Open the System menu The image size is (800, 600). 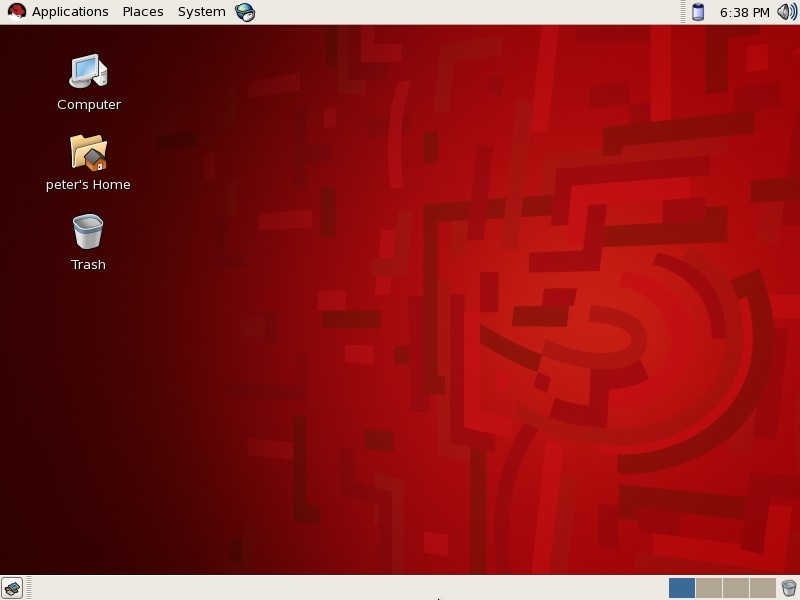(x=202, y=12)
